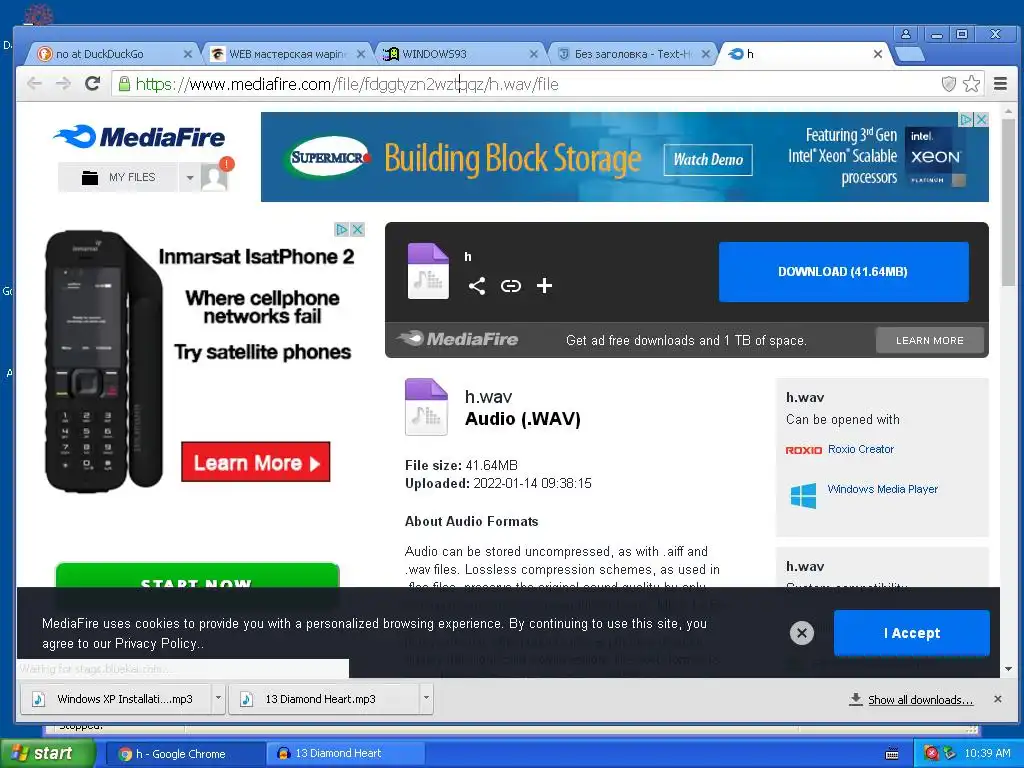Click the 'About Audio Formats' heading
The height and width of the screenshot is (768, 1024).
pyautogui.click(x=472, y=521)
